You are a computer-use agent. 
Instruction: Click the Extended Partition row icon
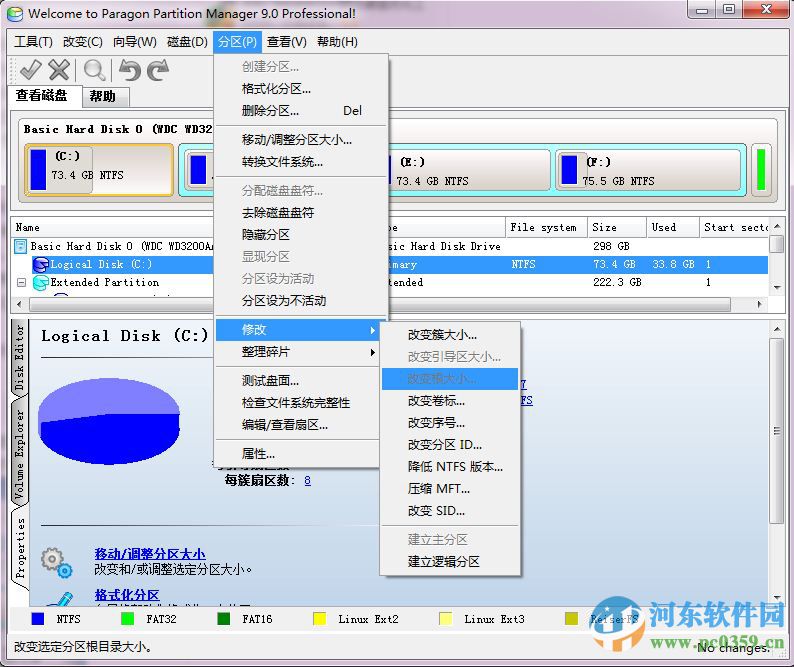pos(41,283)
